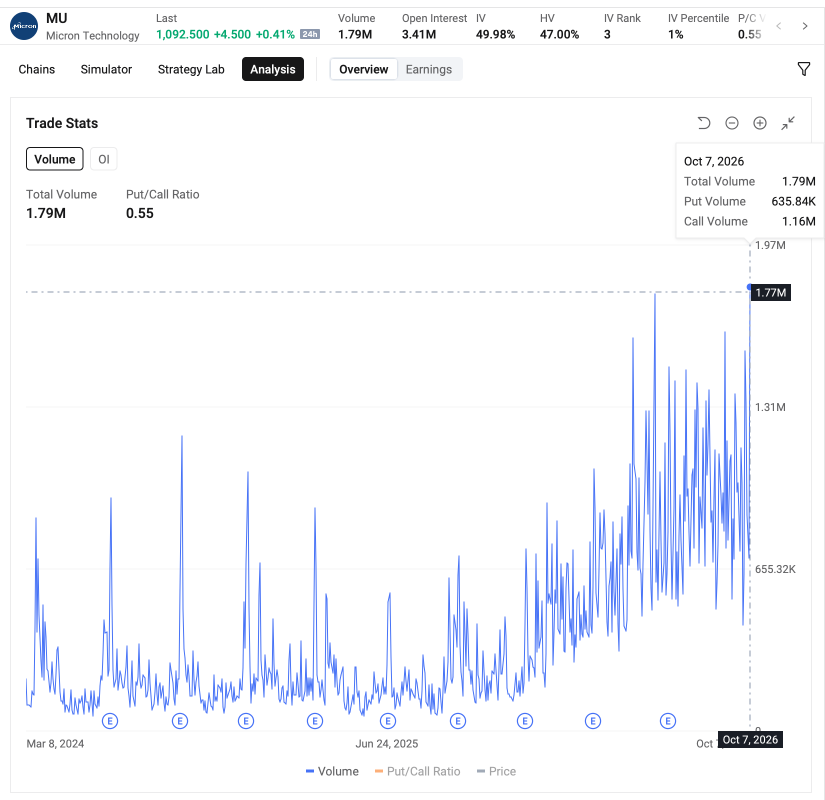This screenshot has height=800, width=825.
Task: Click the Put Volume 635.84K in tooltip
Action: [x=793, y=201]
